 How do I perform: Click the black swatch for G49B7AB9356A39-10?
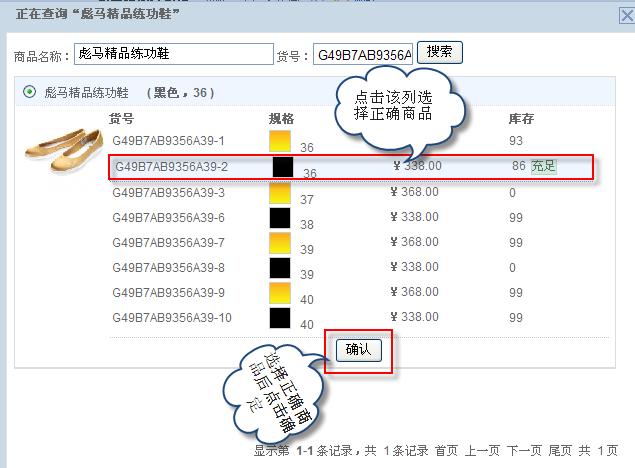pyautogui.click(x=280, y=317)
